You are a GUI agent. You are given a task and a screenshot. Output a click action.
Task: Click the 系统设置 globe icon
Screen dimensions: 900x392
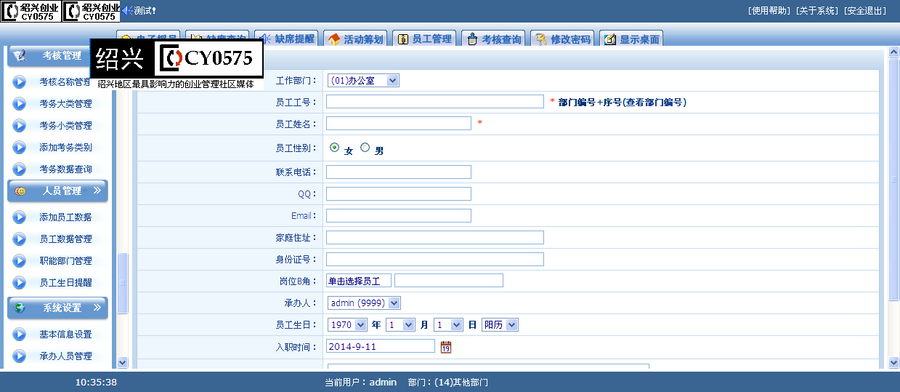pos(20,308)
